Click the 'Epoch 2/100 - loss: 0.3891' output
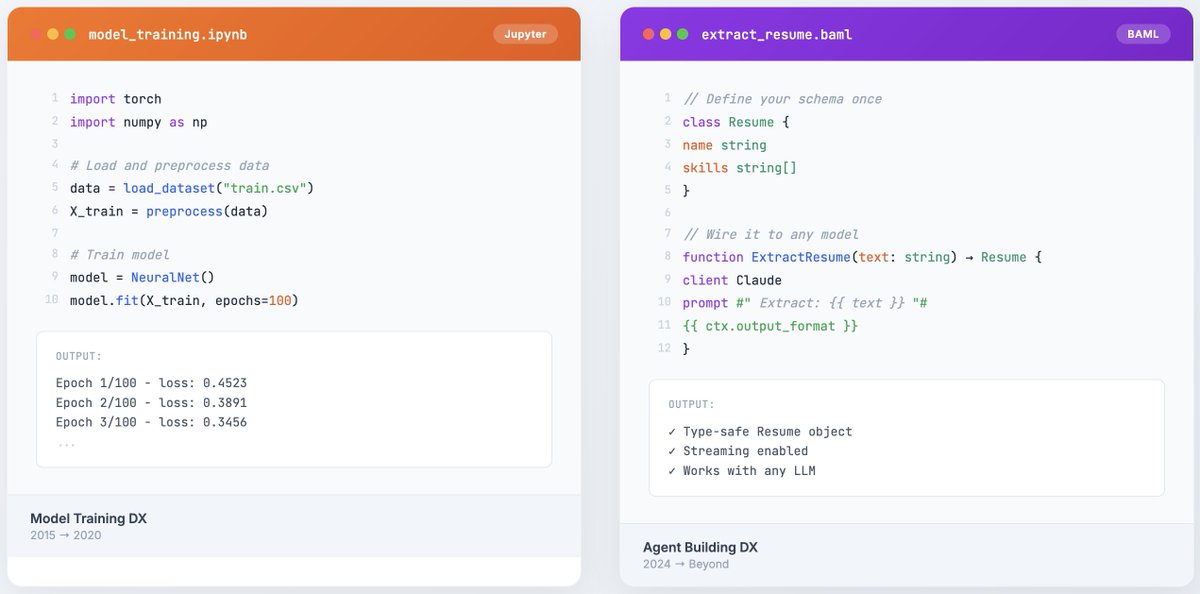 pos(151,402)
